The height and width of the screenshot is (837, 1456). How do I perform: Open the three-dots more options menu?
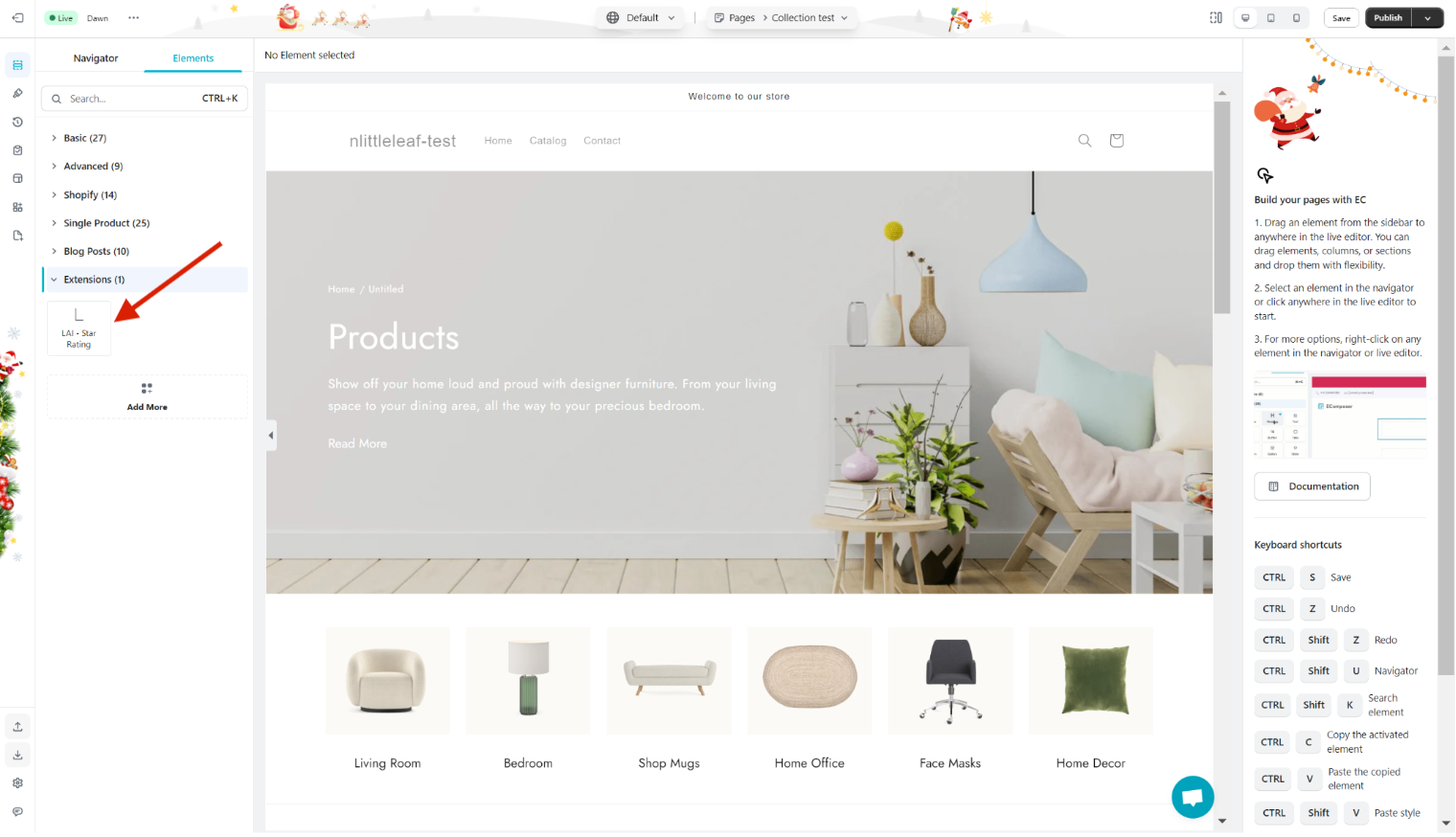[133, 17]
